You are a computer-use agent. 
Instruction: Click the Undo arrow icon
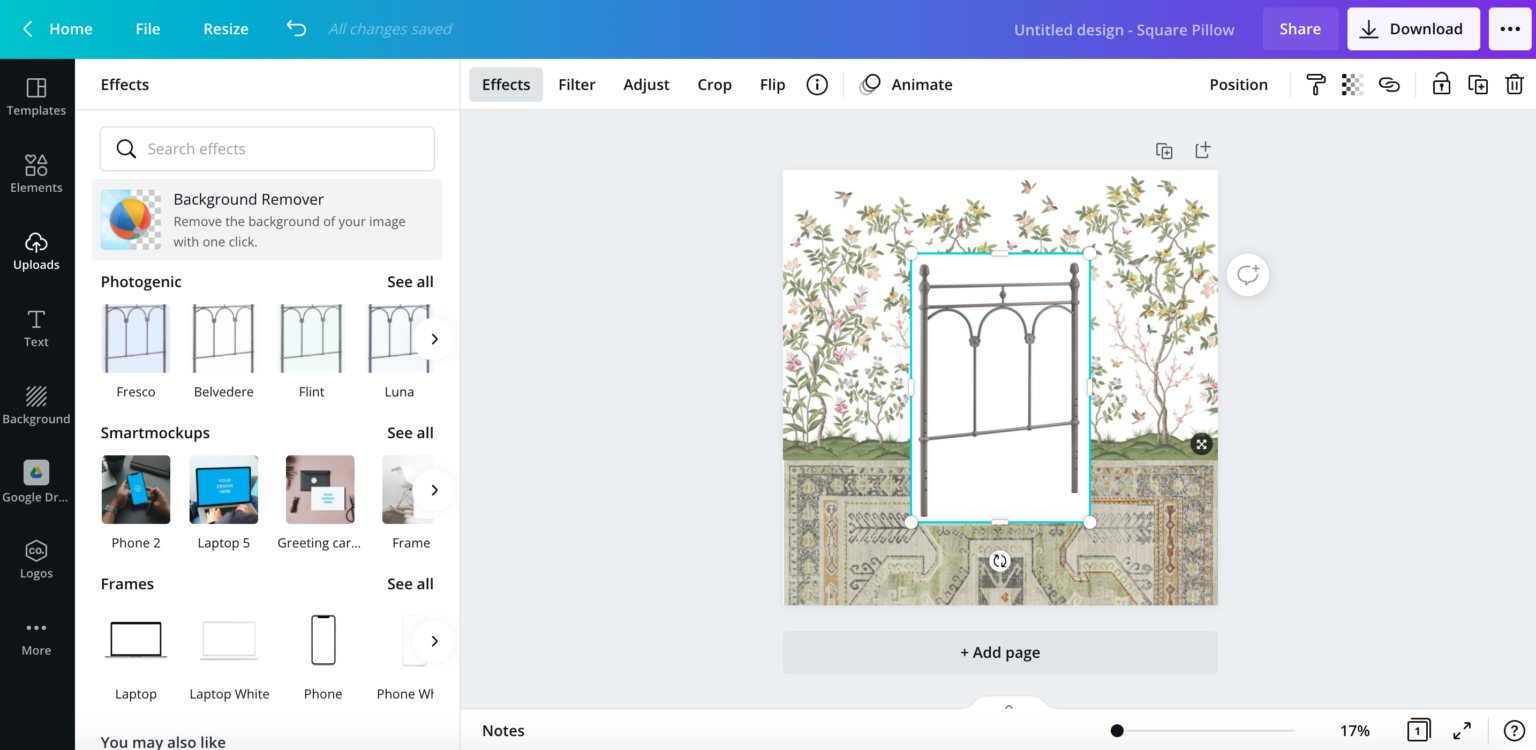296,28
